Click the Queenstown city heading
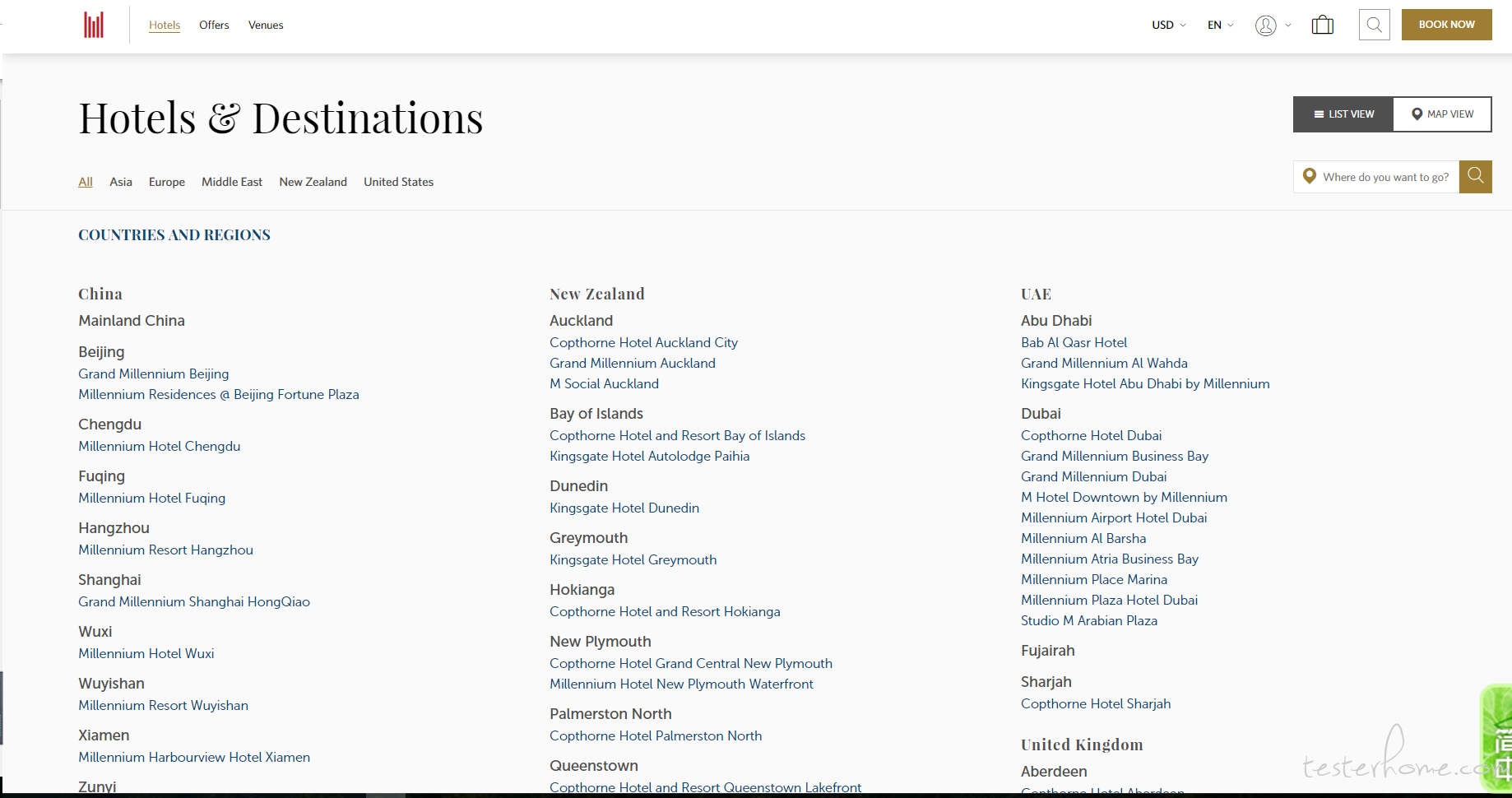 pyautogui.click(x=594, y=766)
